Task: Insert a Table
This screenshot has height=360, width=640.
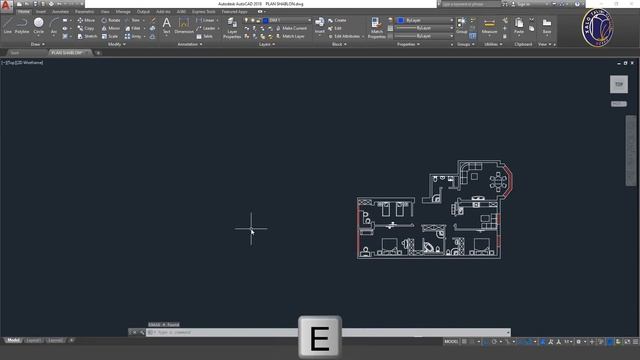Action: (205, 36)
